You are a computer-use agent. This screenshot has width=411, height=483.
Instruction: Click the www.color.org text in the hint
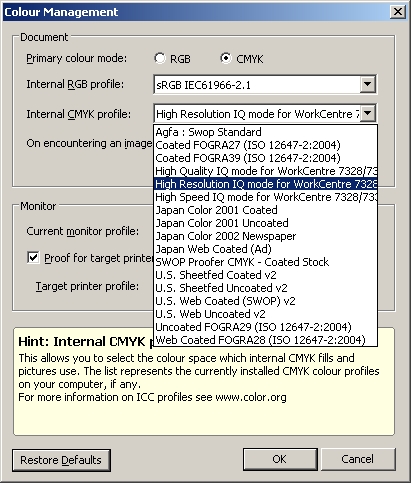pyautogui.click(x=251, y=397)
